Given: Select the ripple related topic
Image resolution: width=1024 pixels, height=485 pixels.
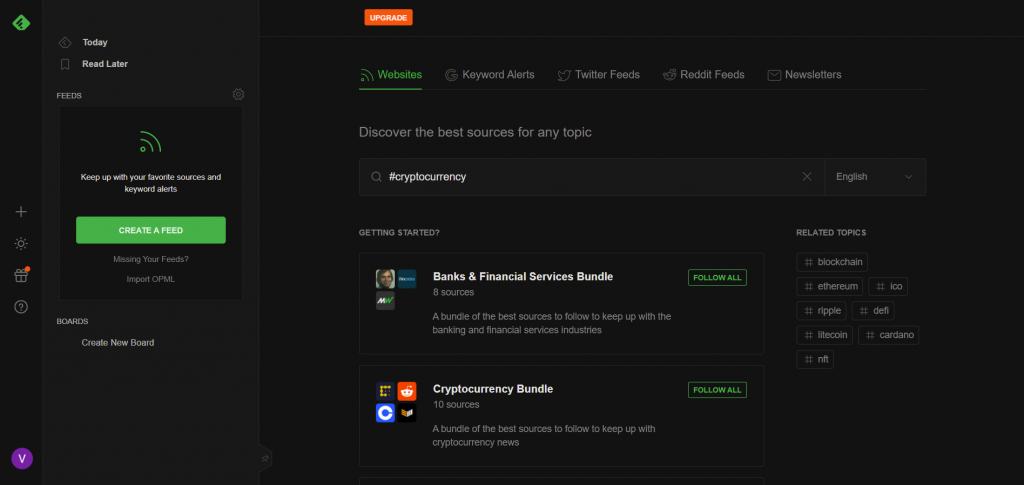Looking at the screenshot, I should [822, 311].
